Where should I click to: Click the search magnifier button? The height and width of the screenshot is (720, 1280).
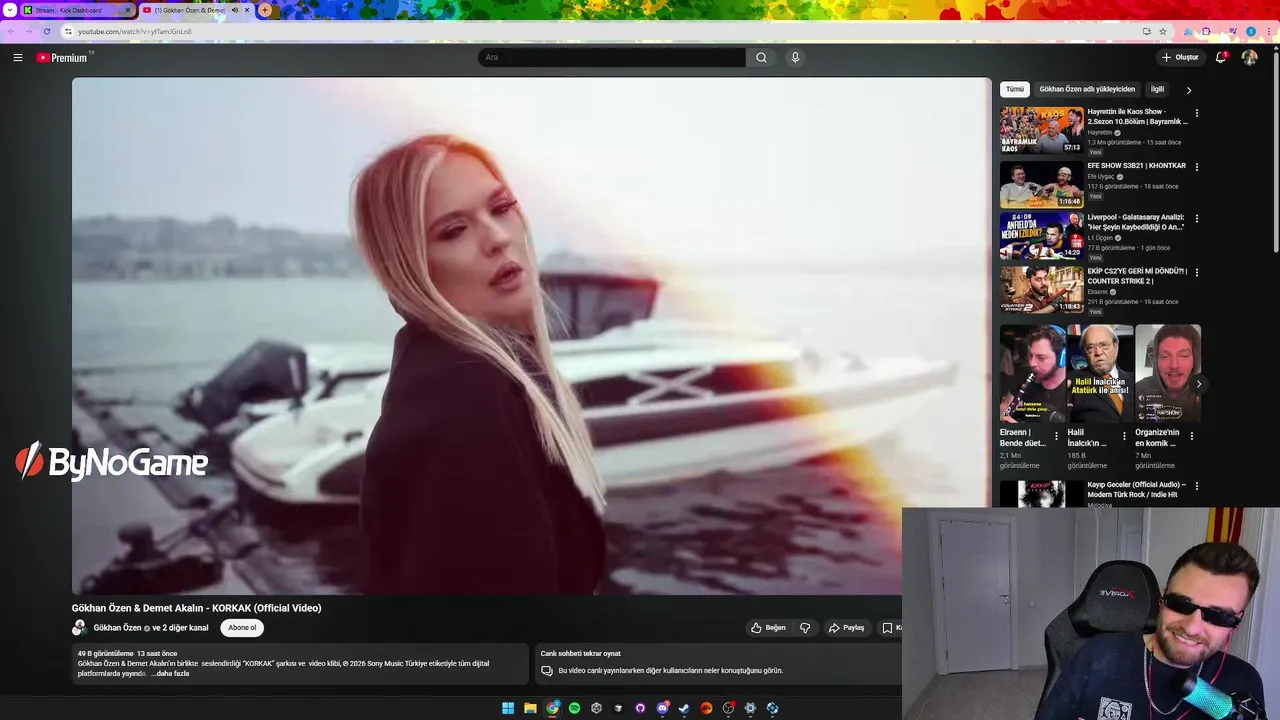(x=761, y=58)
